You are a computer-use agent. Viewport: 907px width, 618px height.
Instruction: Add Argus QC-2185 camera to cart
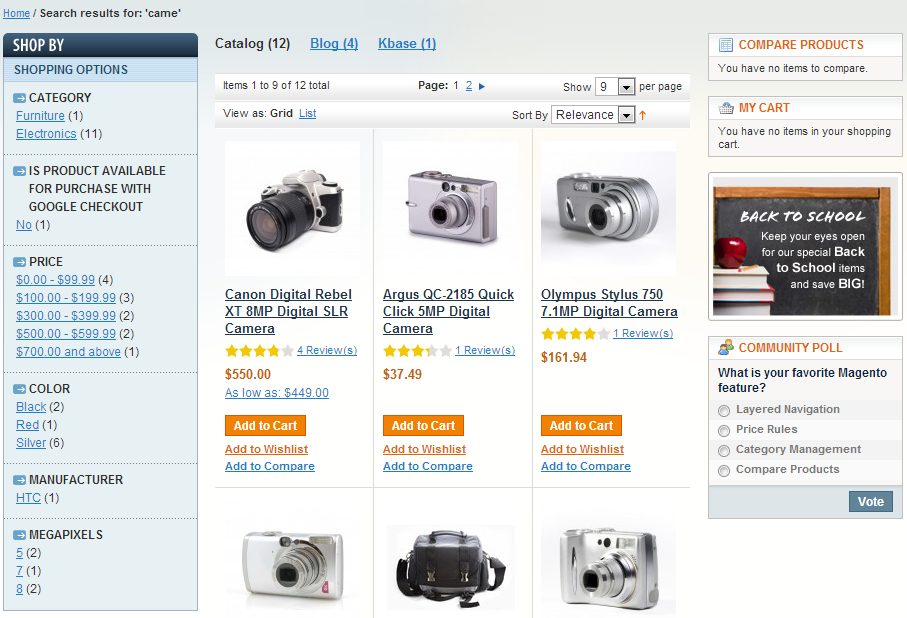423,425
